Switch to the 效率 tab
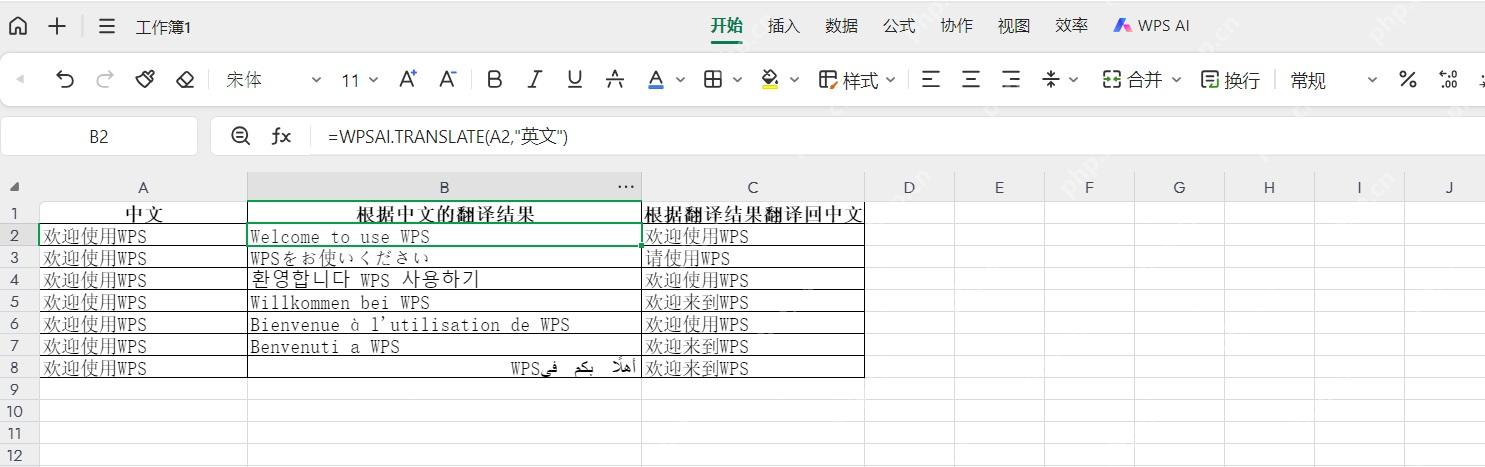The width and height of the screenshot is (1485, 467). point(1072,26)
